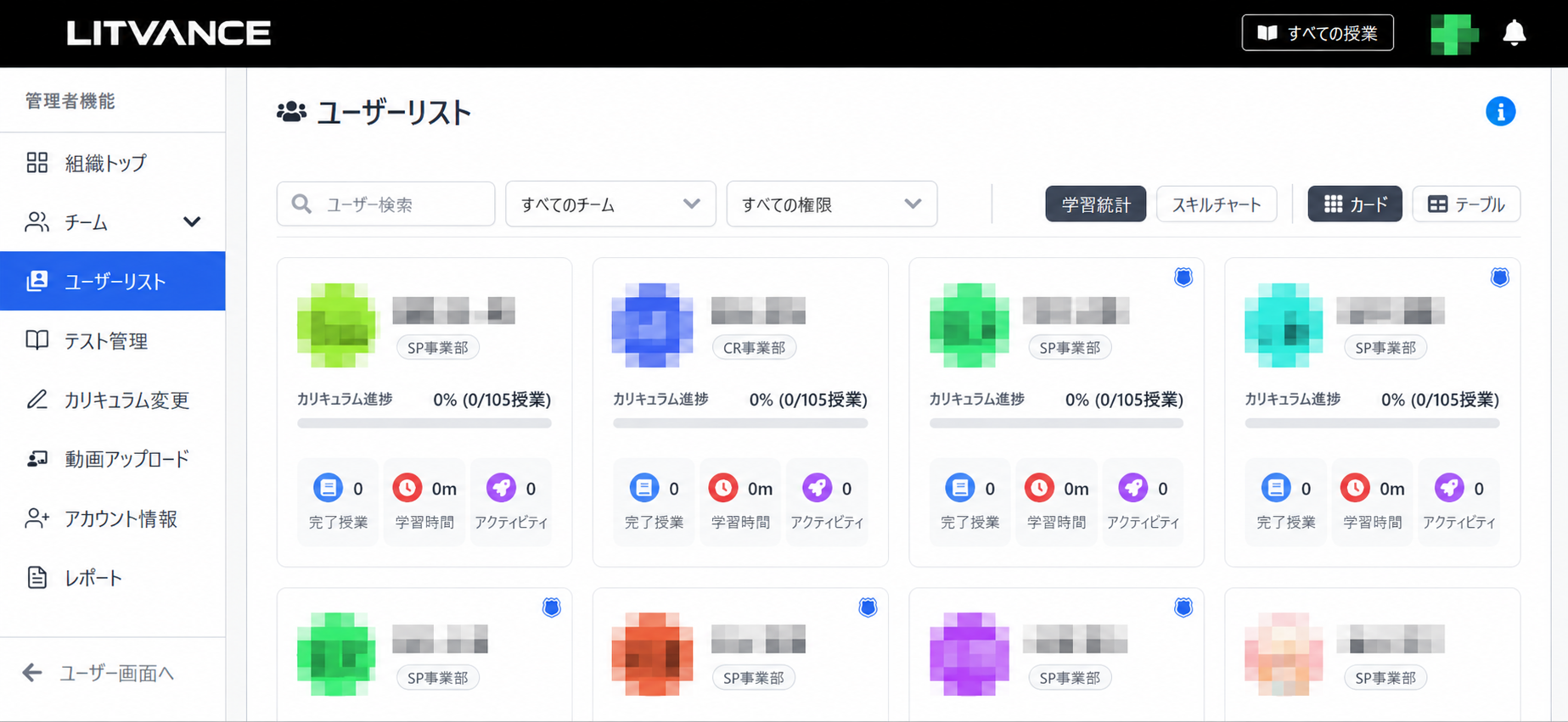Click the LITVANCE logo
The height and width of the screenshot is (722, 1568).
coord(169,33)
